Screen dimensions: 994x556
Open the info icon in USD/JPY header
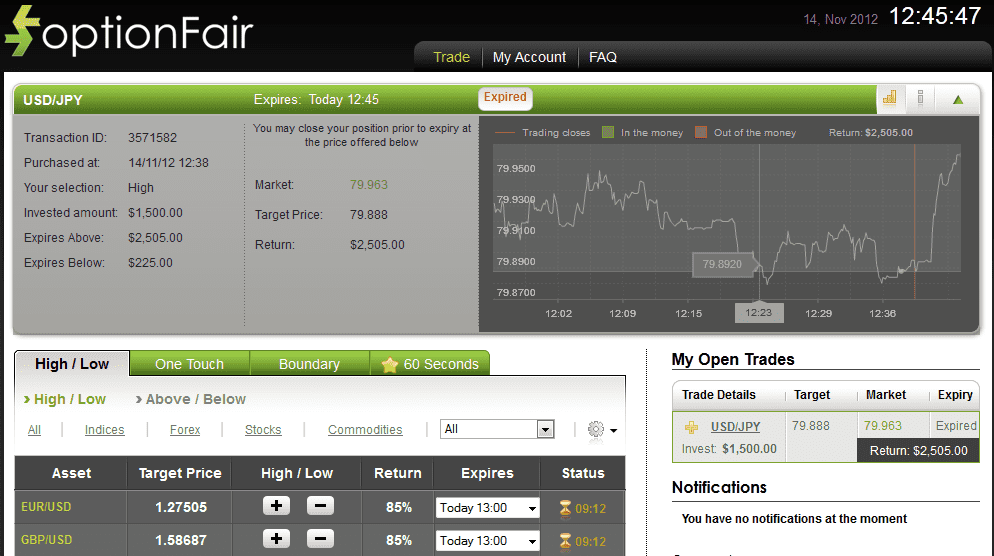[x=920, y=98]
